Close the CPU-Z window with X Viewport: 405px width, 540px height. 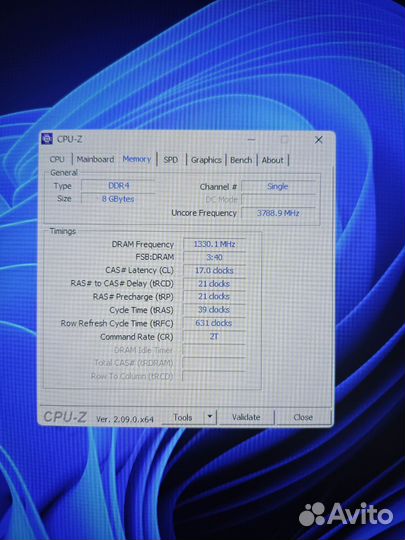click(319, 139)
